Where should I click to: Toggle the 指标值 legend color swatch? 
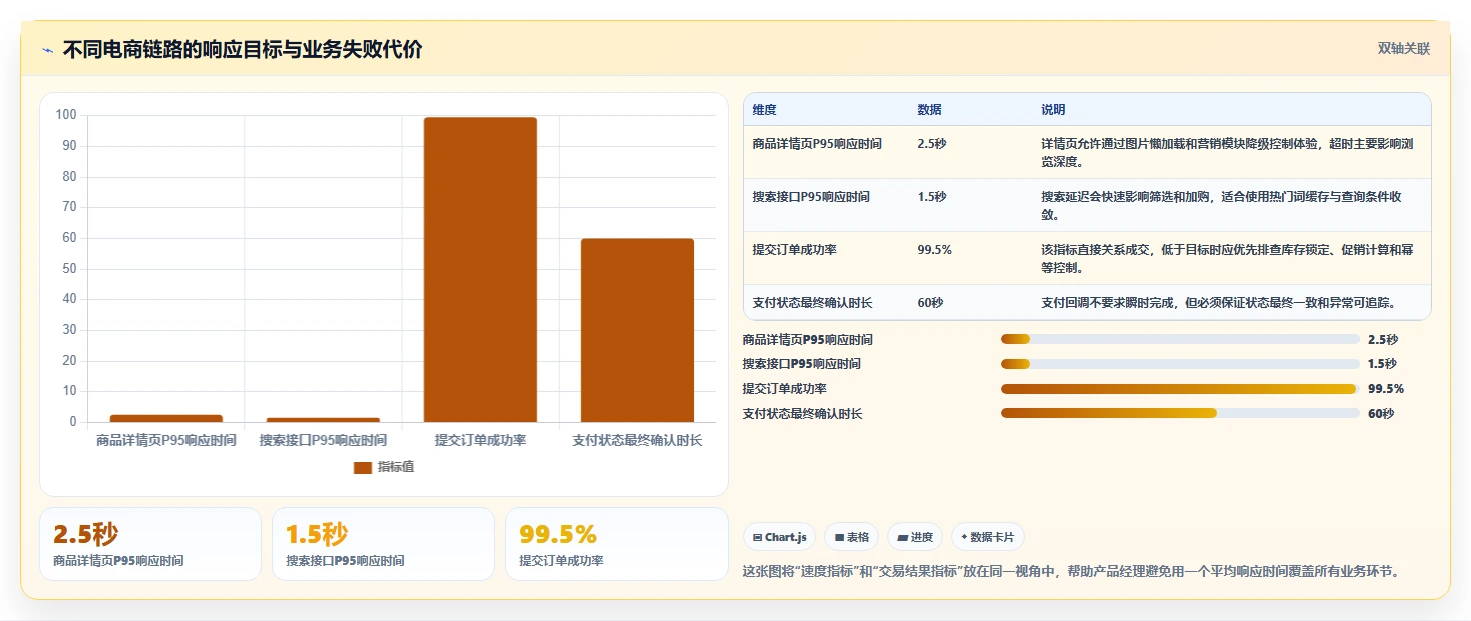click(363, 467)
